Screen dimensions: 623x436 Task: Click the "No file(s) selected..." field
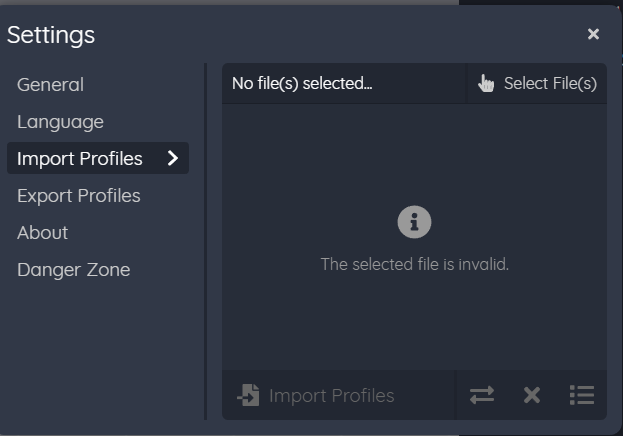(344, 83)
